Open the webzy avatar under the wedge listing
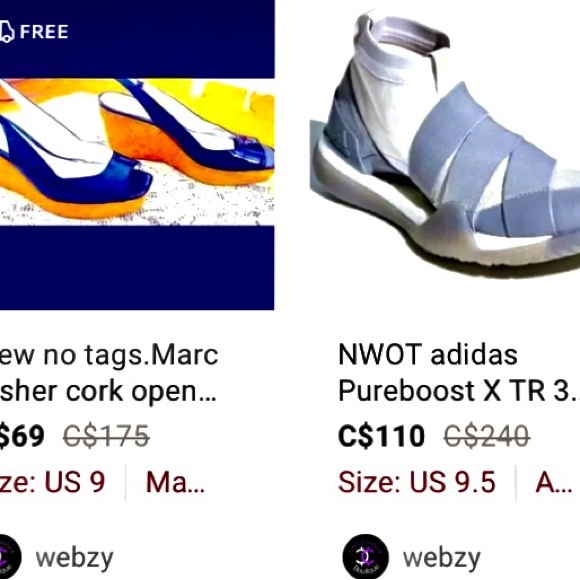 [10, 557]
